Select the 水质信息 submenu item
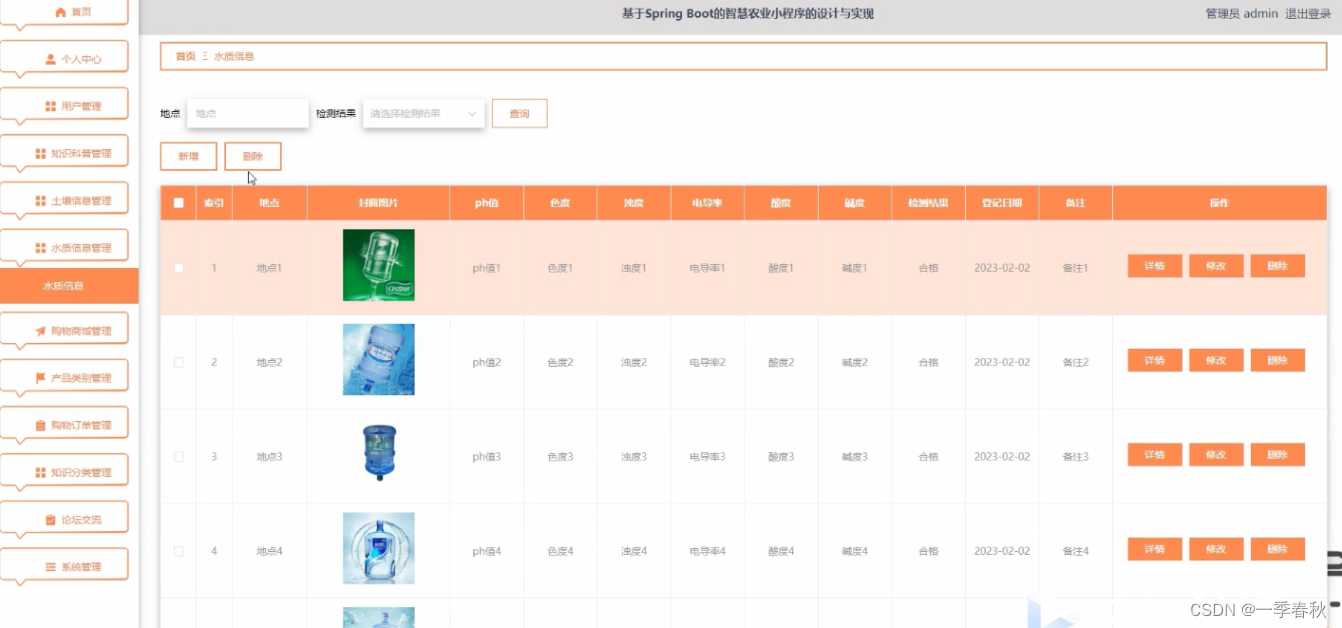This screenshot has width=1342, height=628. pos(69,286)
